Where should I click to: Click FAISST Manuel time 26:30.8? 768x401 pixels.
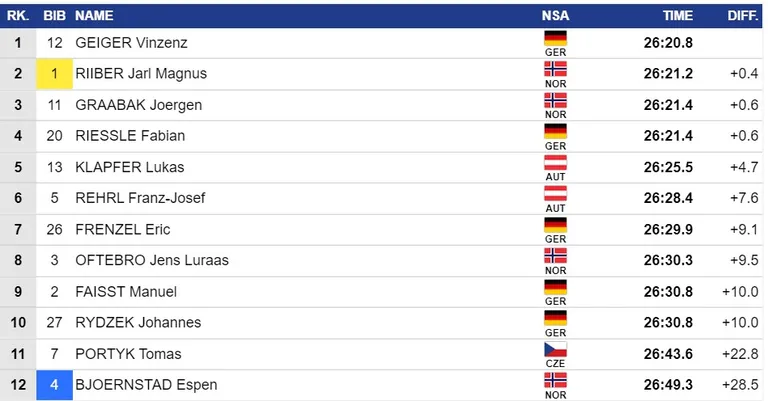pyautogui.click(x=668, y=292)
